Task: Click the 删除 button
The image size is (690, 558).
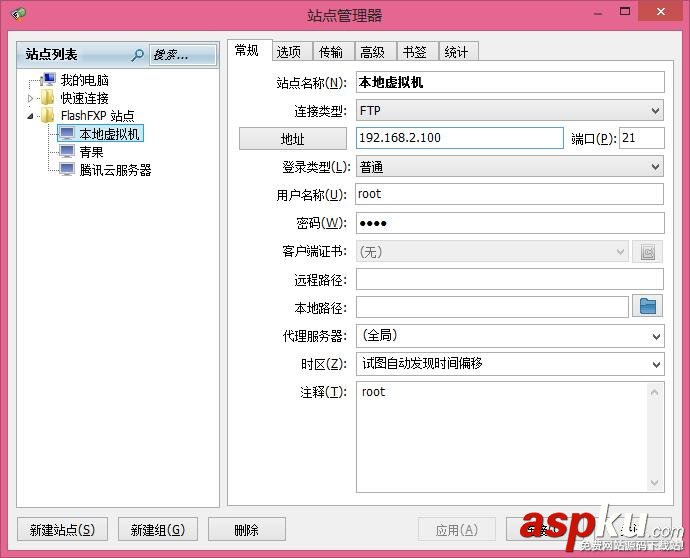Action: point(246,529)
